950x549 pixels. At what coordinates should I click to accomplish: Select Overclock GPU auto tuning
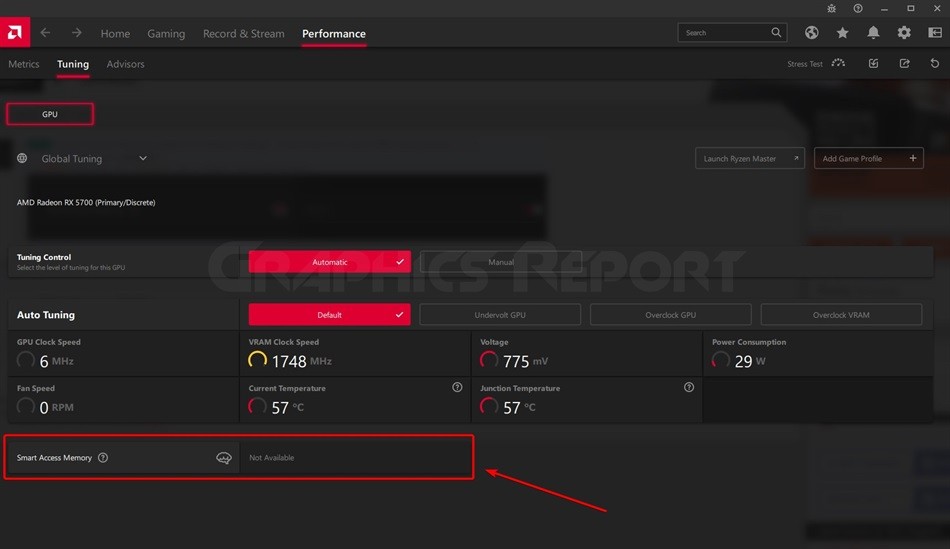tap(671, 314)
